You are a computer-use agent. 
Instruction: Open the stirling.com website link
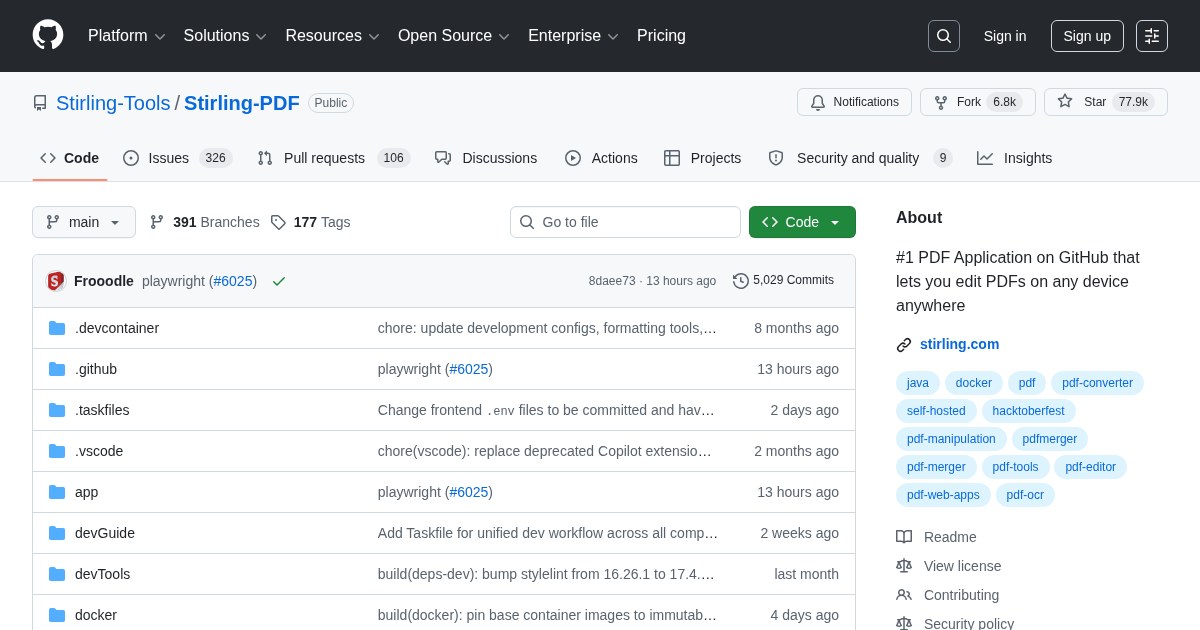tap(959, 344)
